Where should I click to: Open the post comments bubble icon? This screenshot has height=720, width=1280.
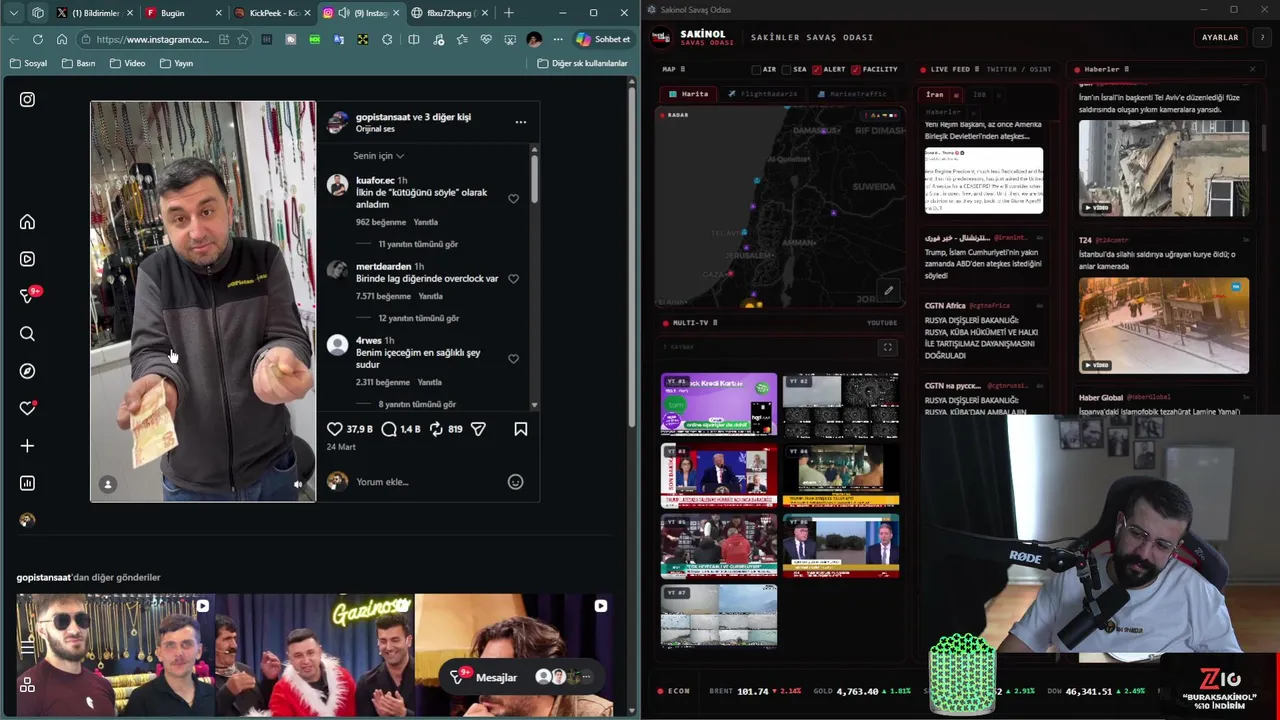[x=389, y=429]
